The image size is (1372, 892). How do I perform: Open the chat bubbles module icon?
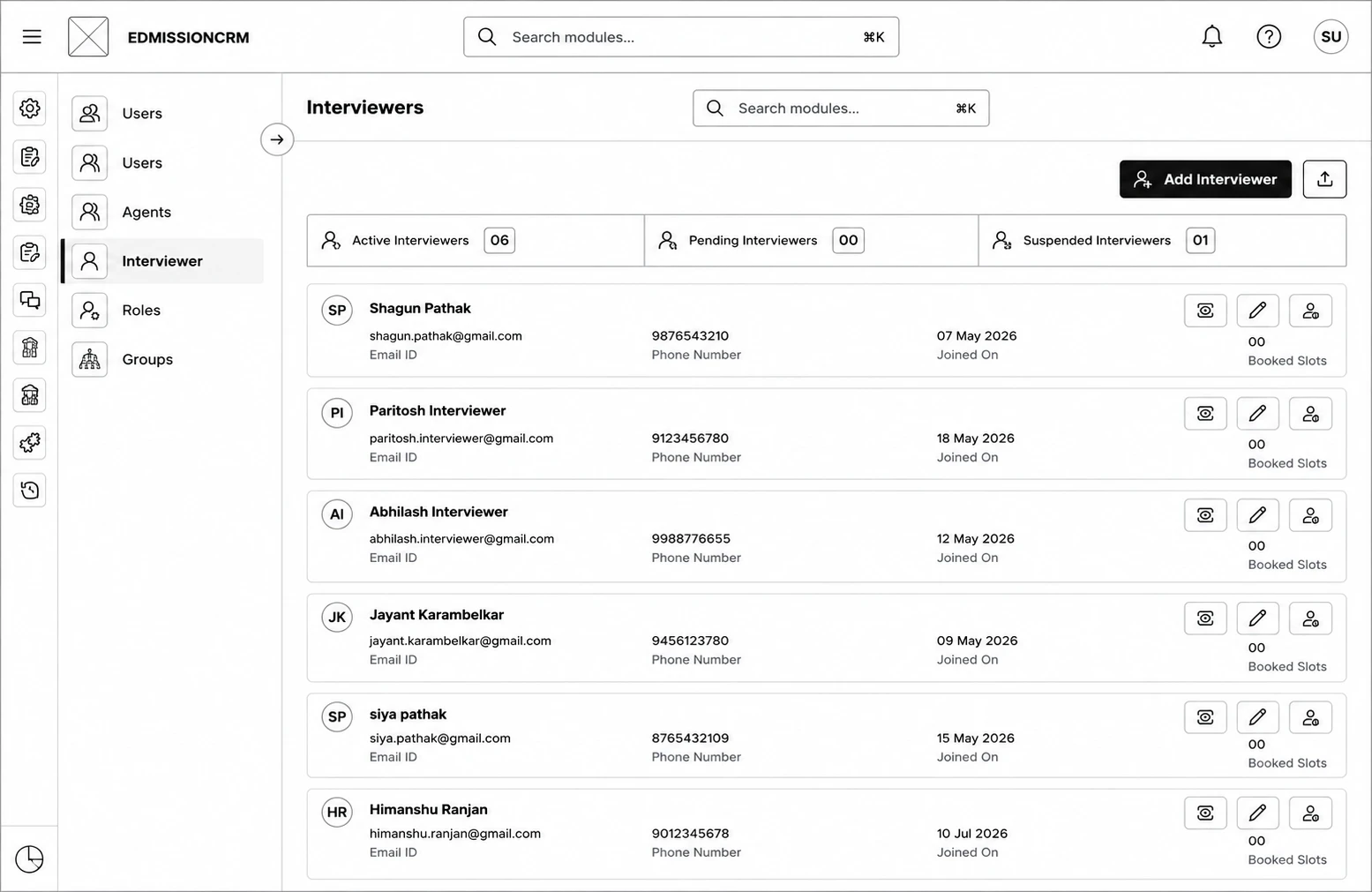point(30,300)
